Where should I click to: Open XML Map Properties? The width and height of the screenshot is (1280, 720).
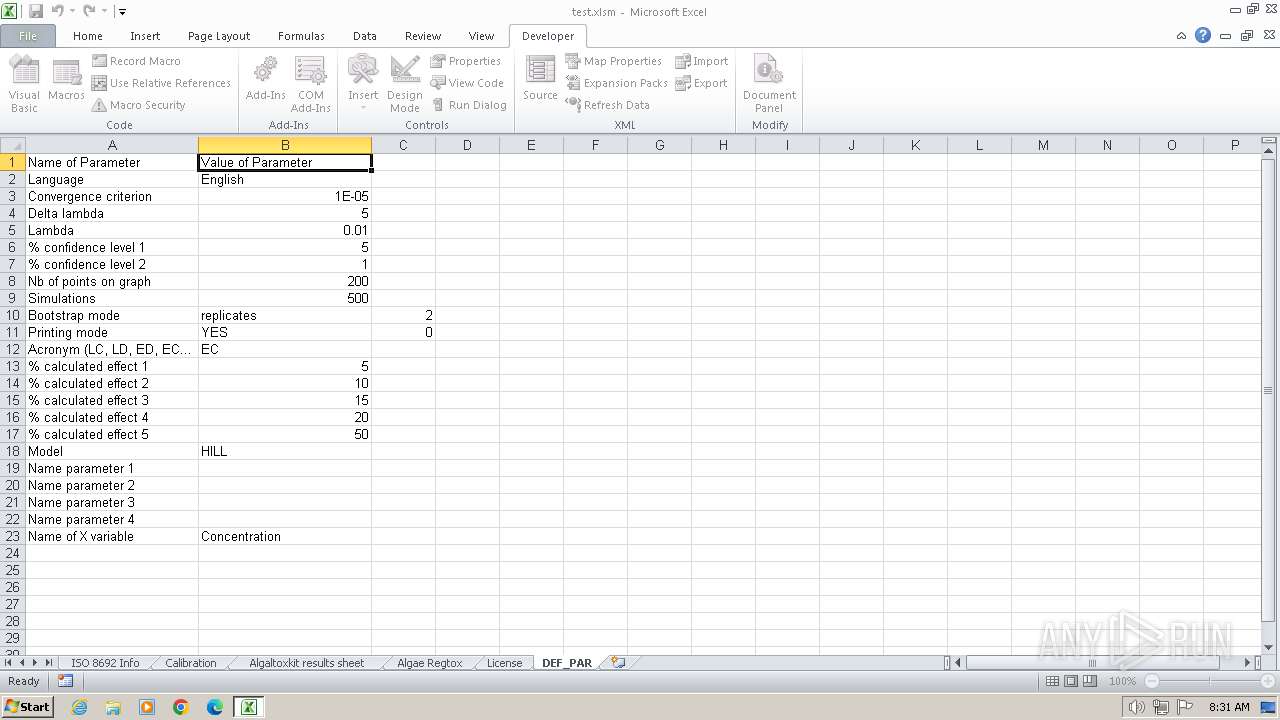pos(613,61)
